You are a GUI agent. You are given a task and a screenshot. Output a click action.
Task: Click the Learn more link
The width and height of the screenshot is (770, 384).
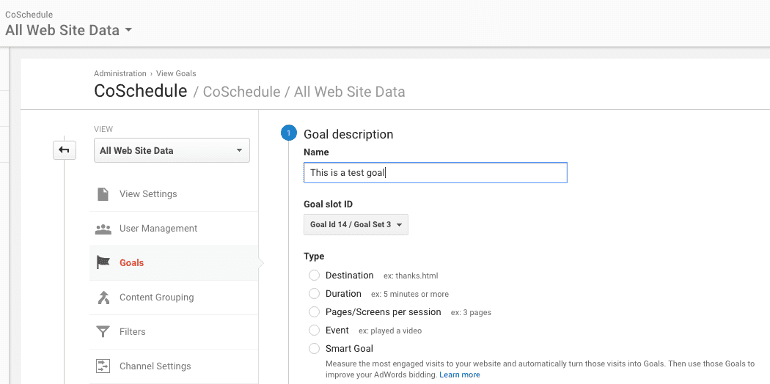point(460,375)
